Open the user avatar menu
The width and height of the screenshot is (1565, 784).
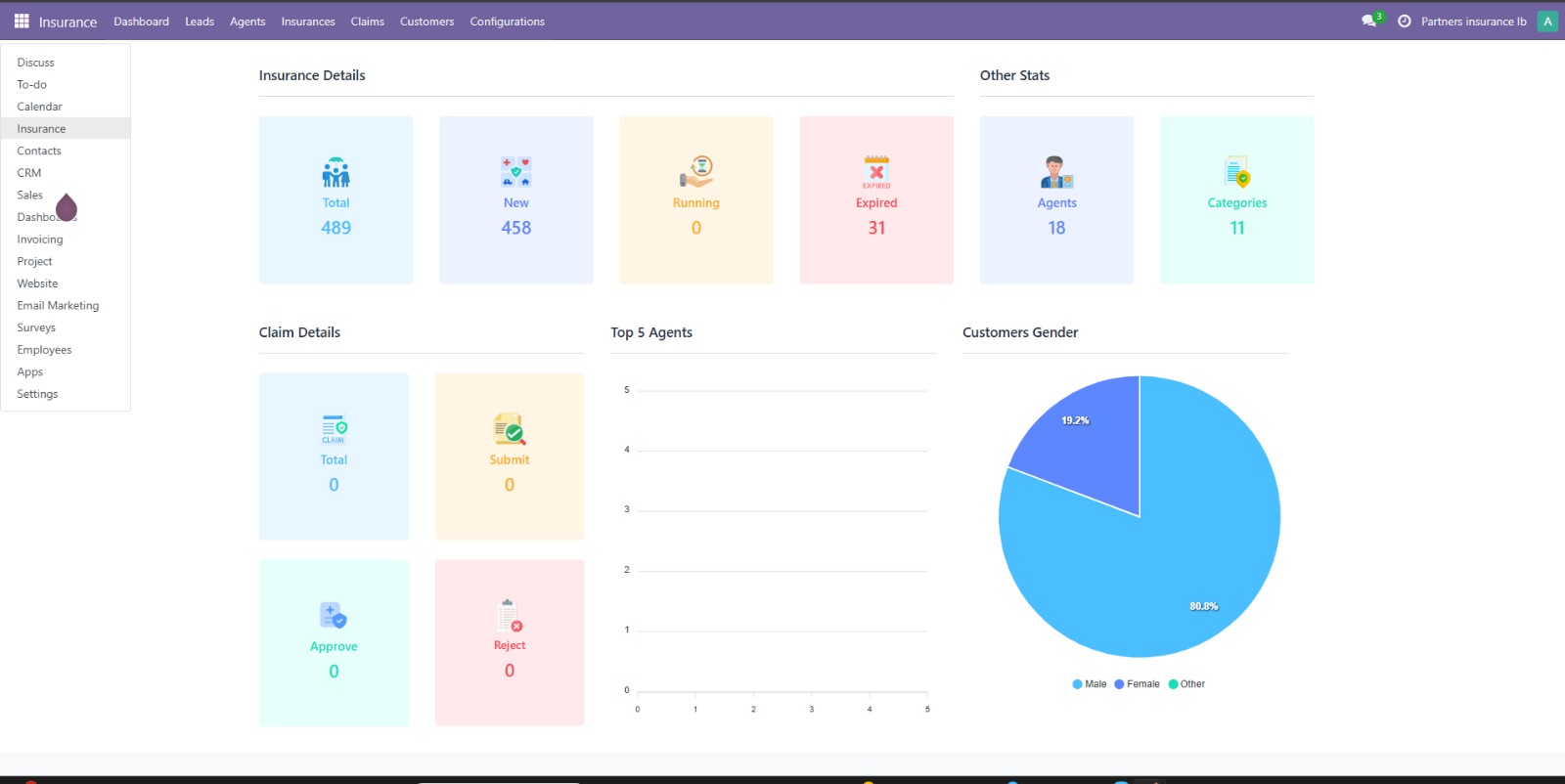point(1547,22)
